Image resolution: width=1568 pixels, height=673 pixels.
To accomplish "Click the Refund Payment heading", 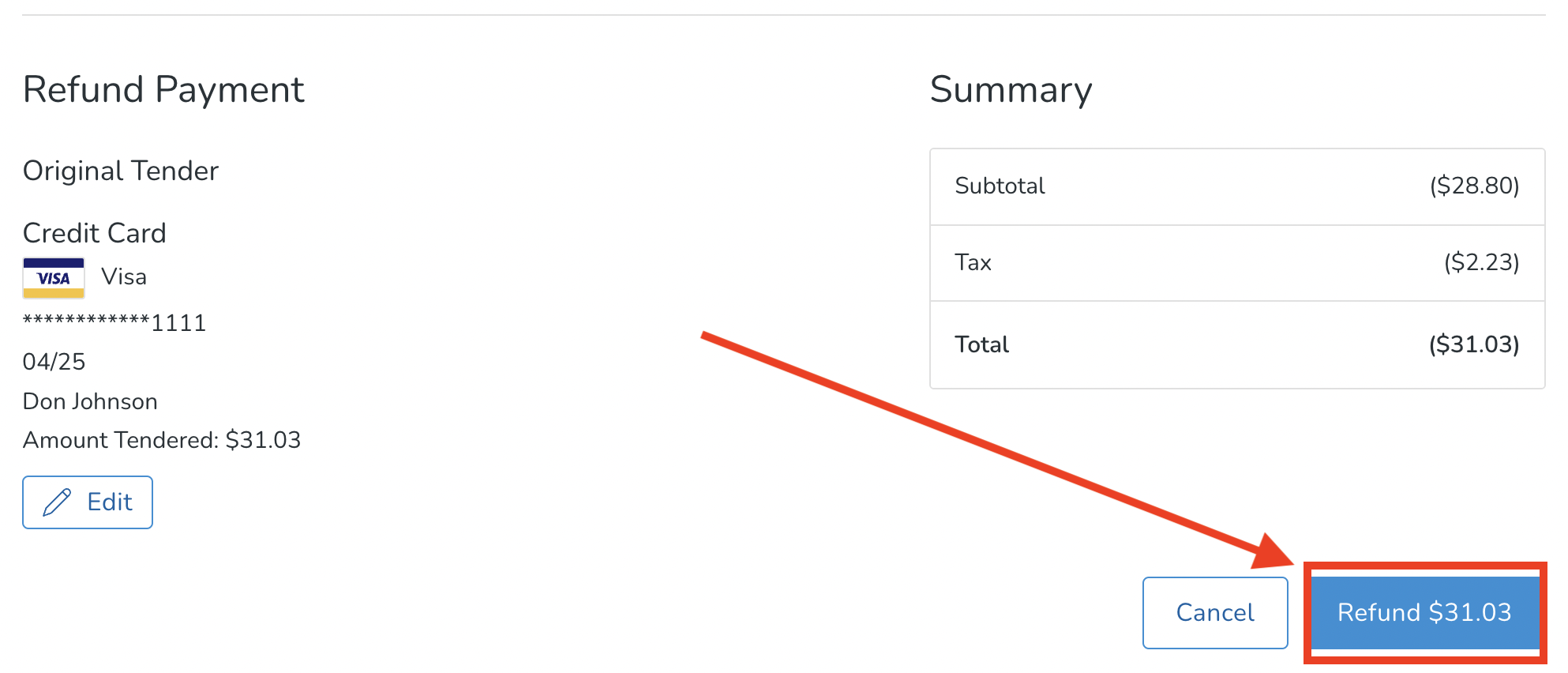I will [x=163, y=89].
